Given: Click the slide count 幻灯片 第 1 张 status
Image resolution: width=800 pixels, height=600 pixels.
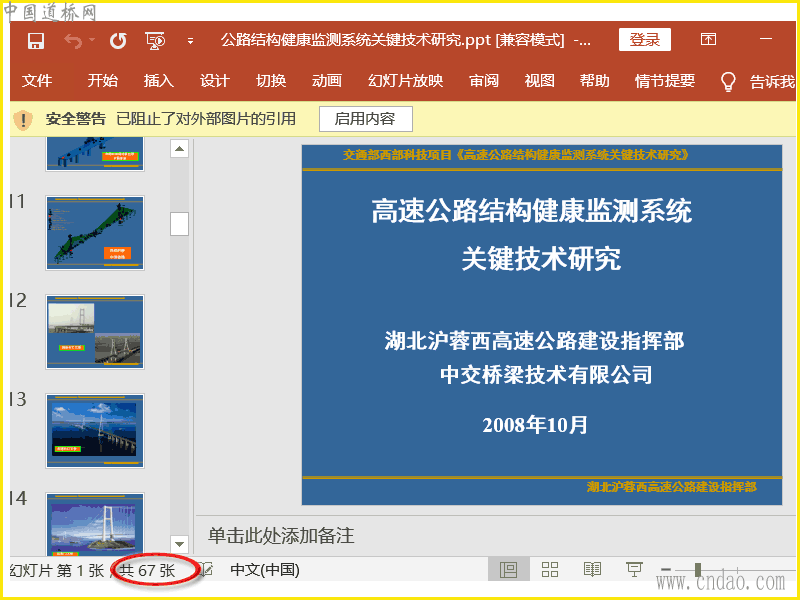Looking at the screenshot, I should point(57,570).
